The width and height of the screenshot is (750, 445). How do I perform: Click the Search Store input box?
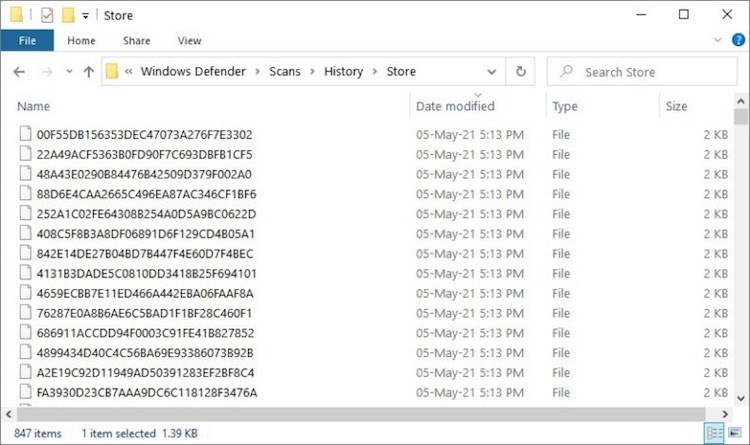pos(642,72)
